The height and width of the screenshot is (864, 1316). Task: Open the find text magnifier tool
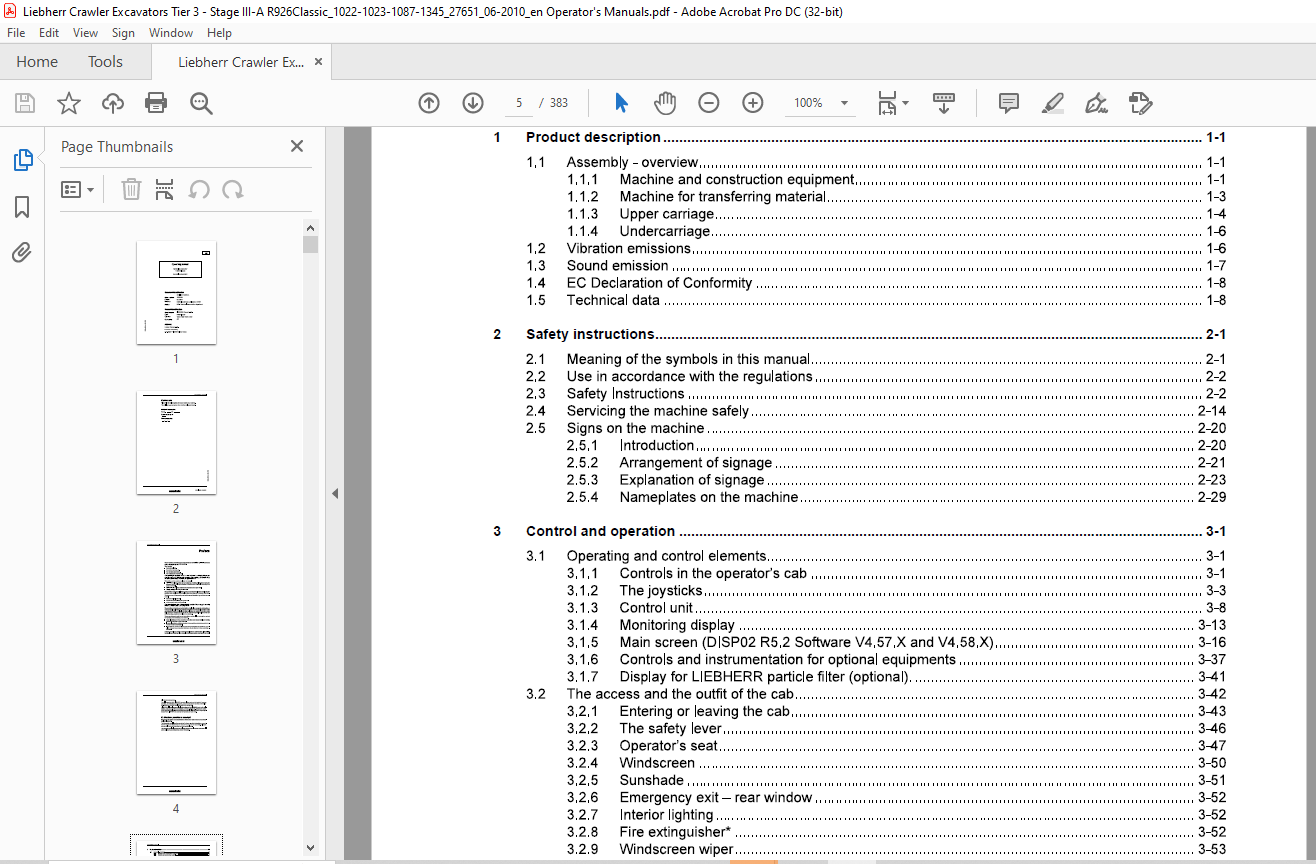pos(201,103)
